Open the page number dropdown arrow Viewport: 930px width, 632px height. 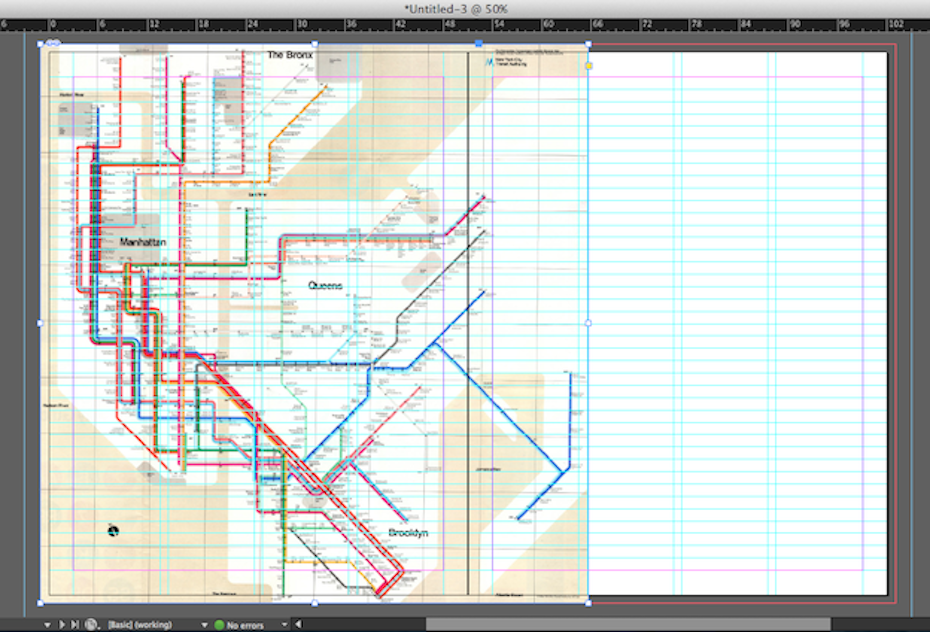coord(46,624)
